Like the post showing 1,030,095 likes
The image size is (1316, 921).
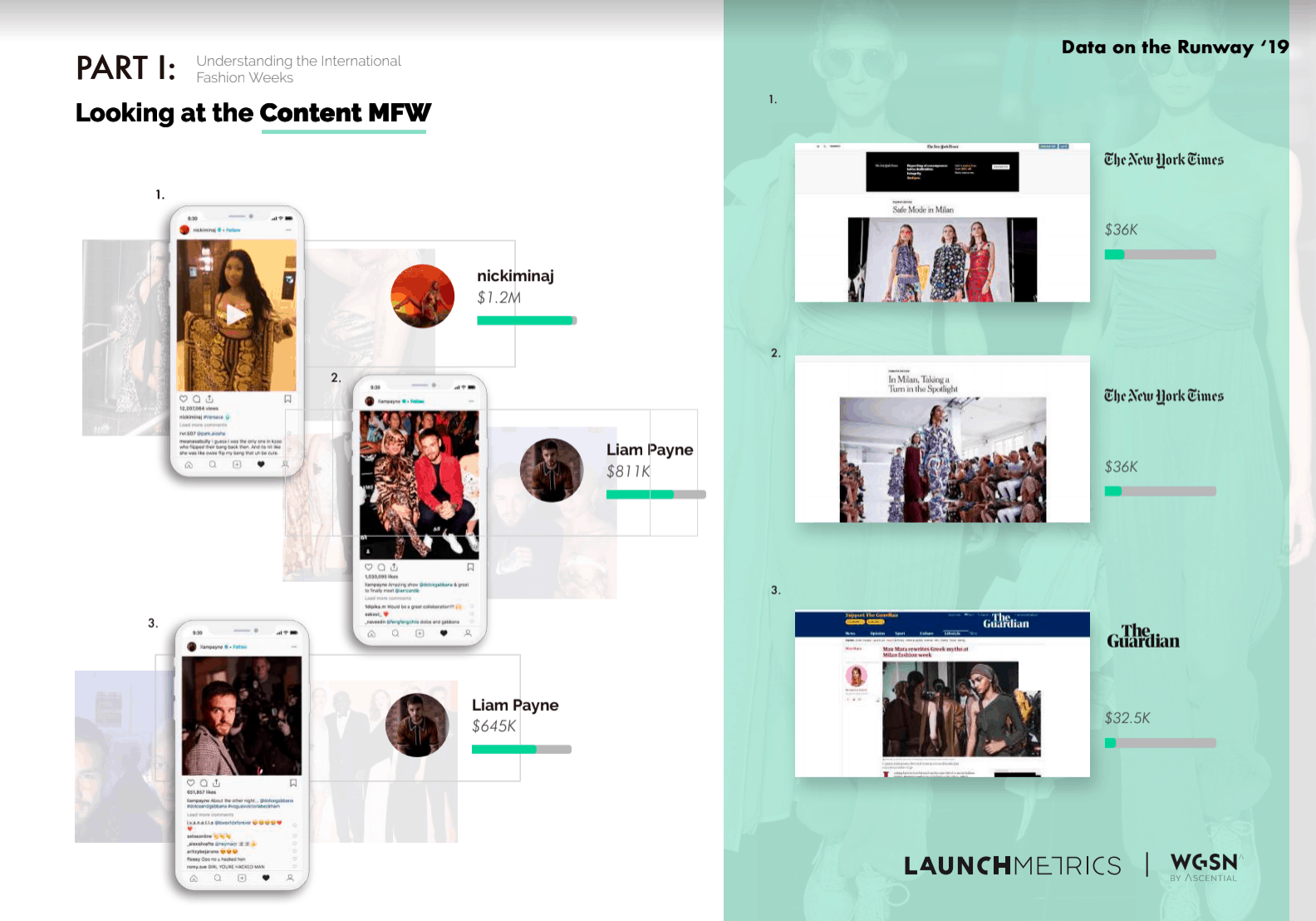(369, 567)
